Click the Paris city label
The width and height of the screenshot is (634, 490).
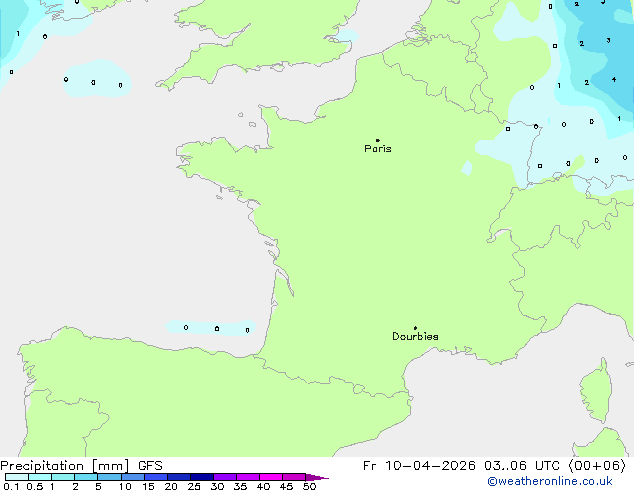[378, 149]
